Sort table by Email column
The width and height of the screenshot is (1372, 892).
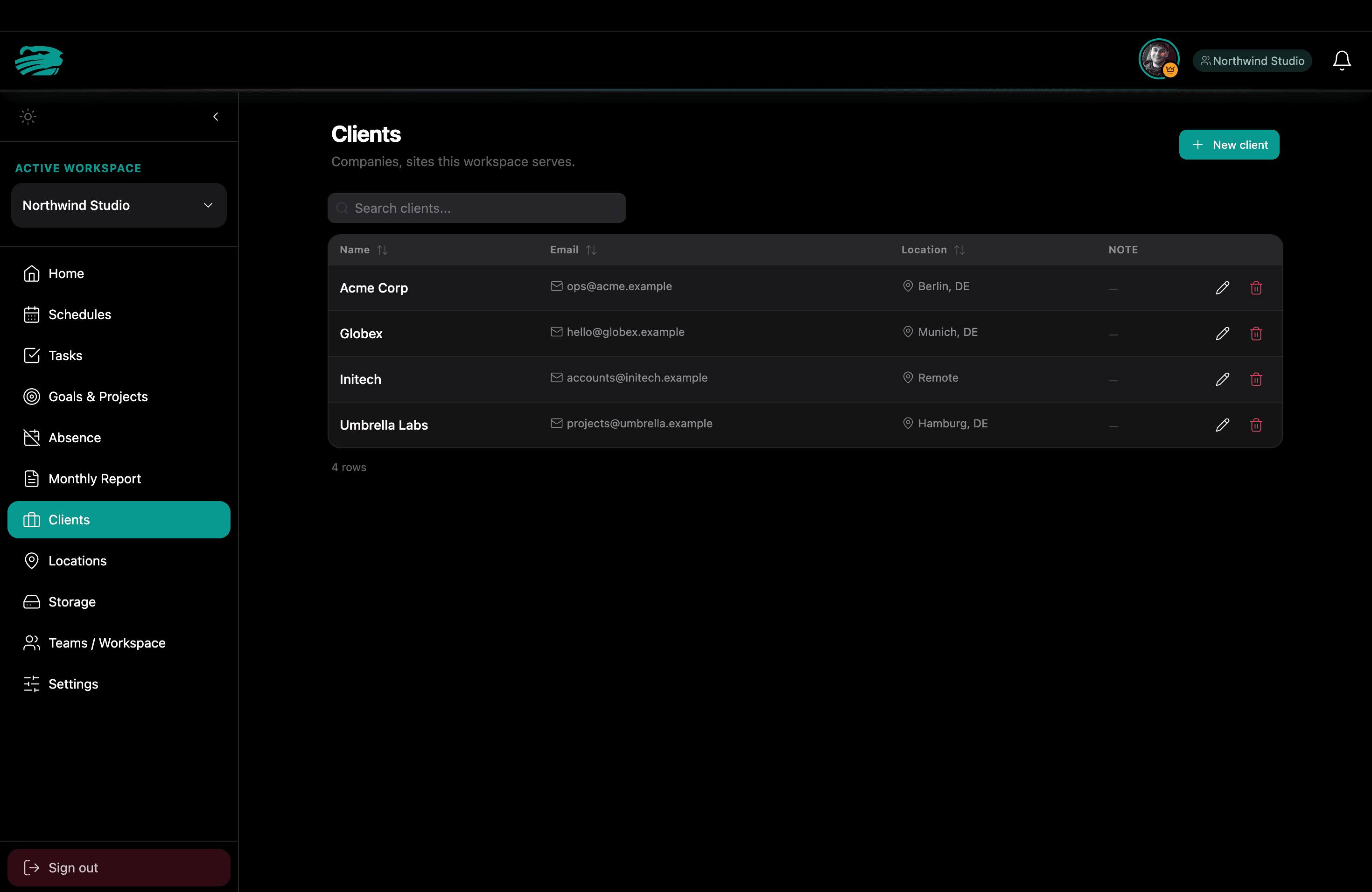(x=573, y=250)
